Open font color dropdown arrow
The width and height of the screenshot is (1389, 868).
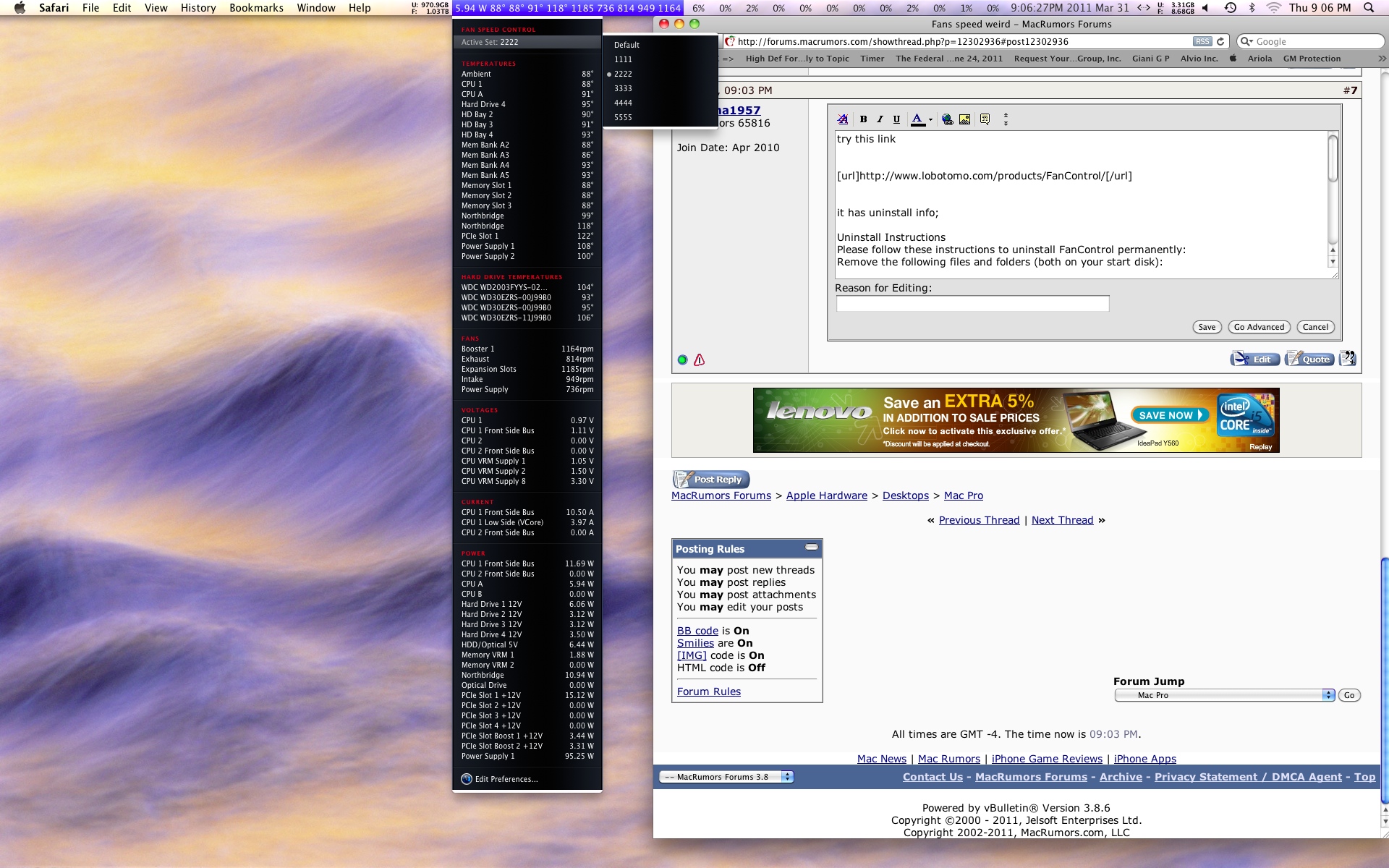coord(930,120)
